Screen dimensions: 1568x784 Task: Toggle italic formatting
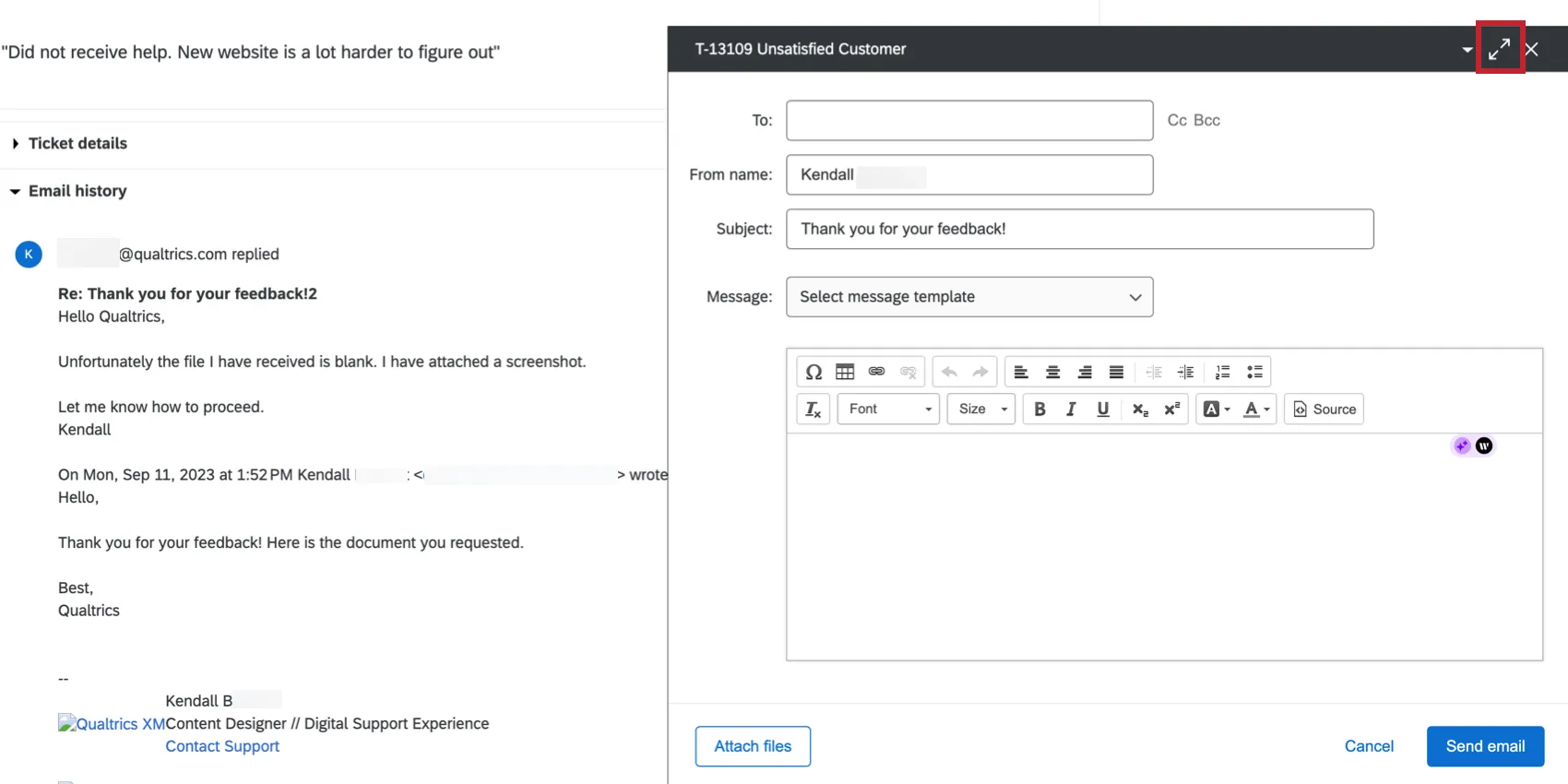click(1071, 410)
